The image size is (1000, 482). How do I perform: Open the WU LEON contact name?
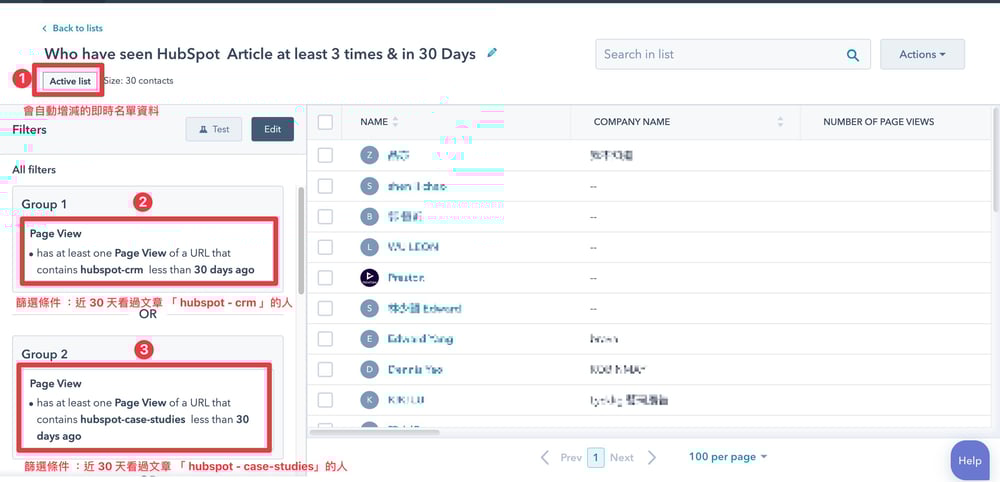413,247
